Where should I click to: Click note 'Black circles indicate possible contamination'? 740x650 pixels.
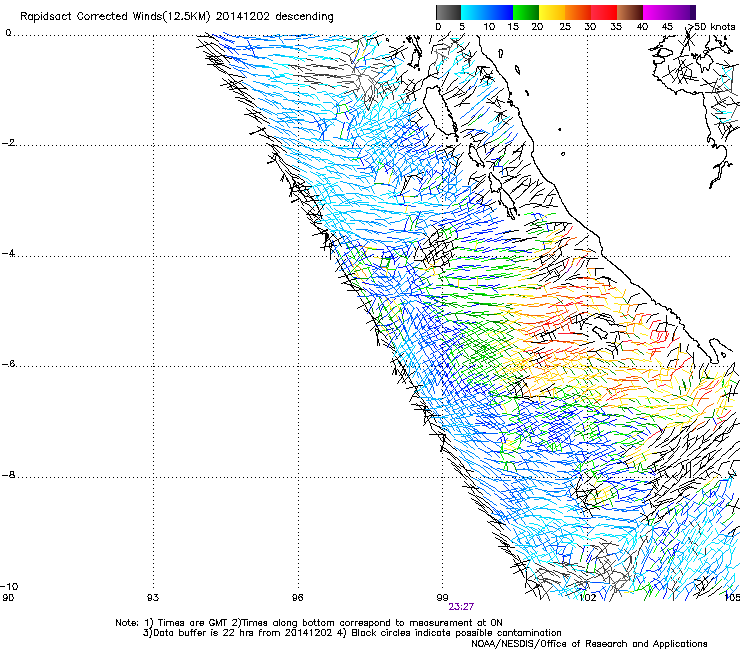[x=456, y=633]
